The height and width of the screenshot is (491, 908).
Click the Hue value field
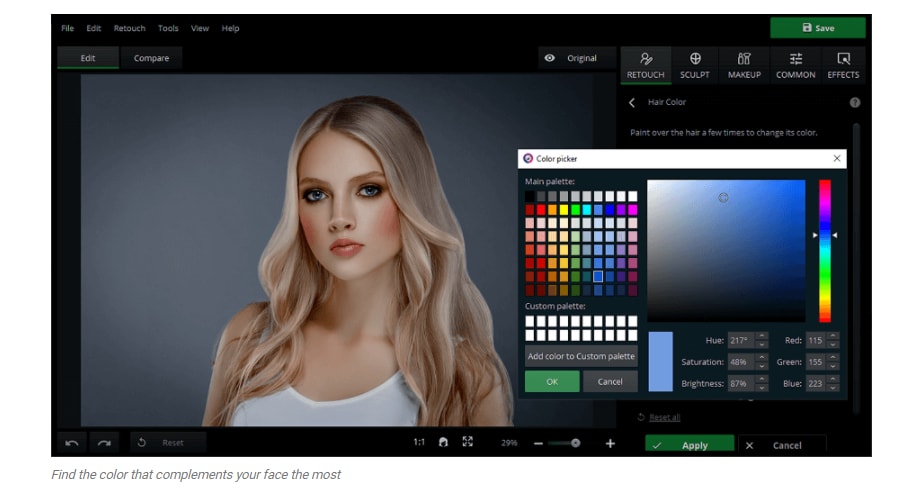pos(742,340)
